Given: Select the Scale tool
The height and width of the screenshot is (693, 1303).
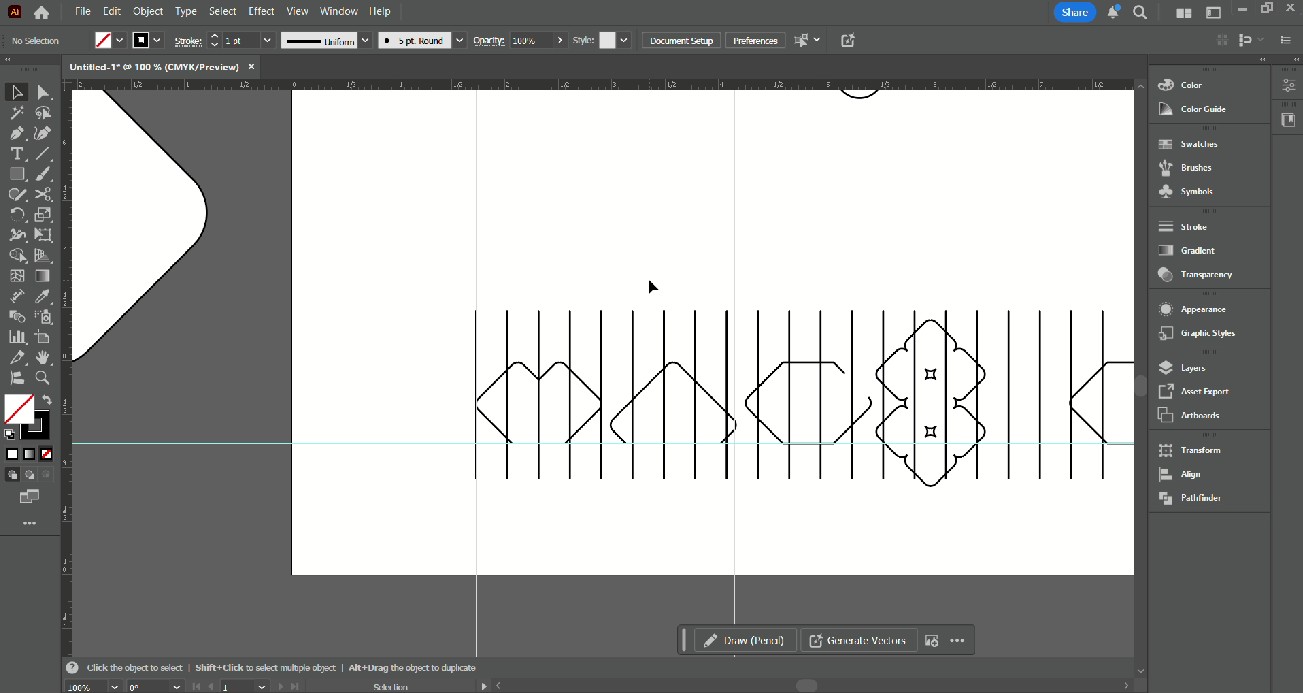Looking at the screenshot, I should [x=43, y=215].
